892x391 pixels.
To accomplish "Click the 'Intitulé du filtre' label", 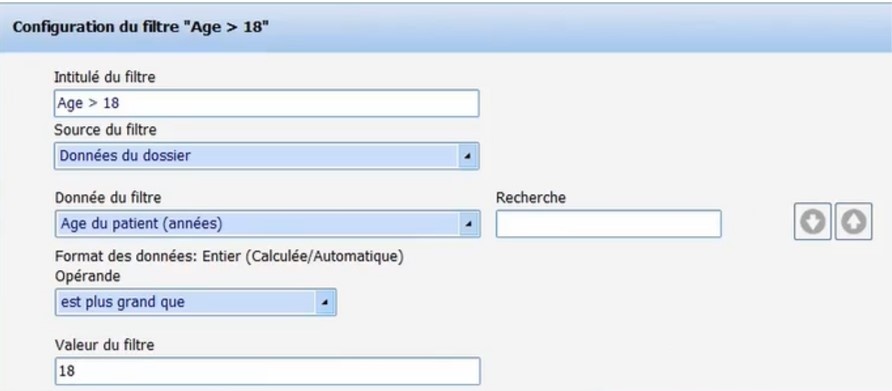I will pyautogui.click(x=105, y=77).
